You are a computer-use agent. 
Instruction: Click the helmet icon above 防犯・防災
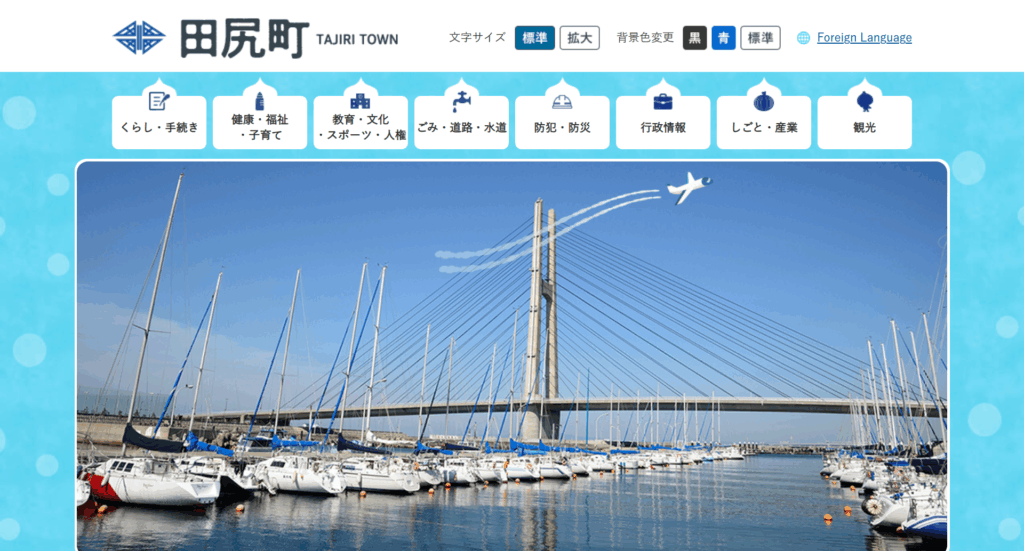coord(562,101)
